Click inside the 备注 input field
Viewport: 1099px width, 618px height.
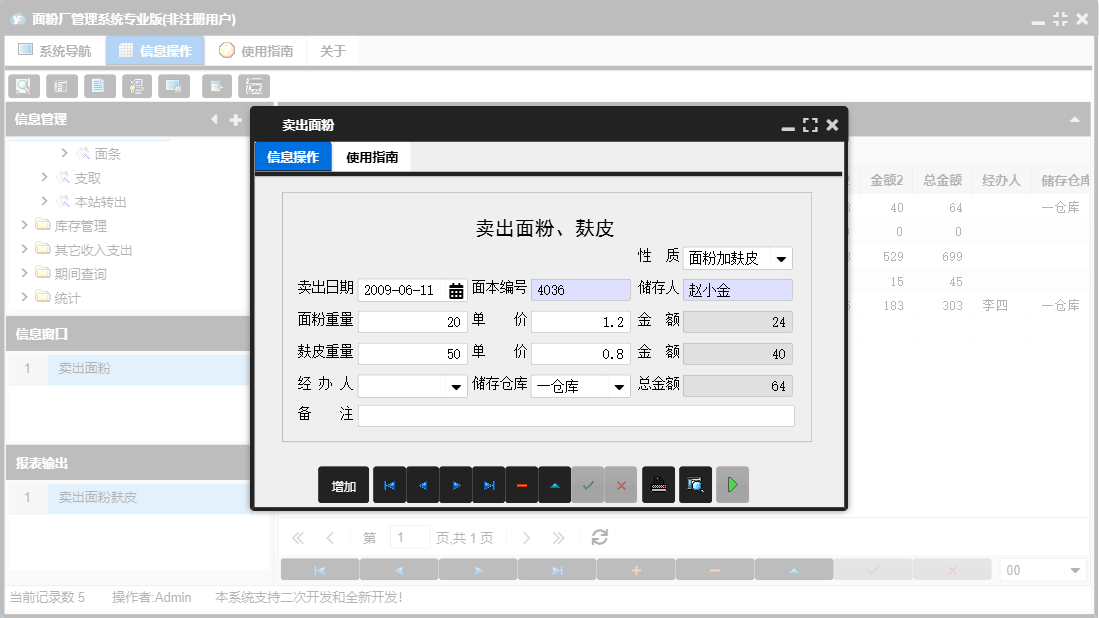[x=576, y=415]
